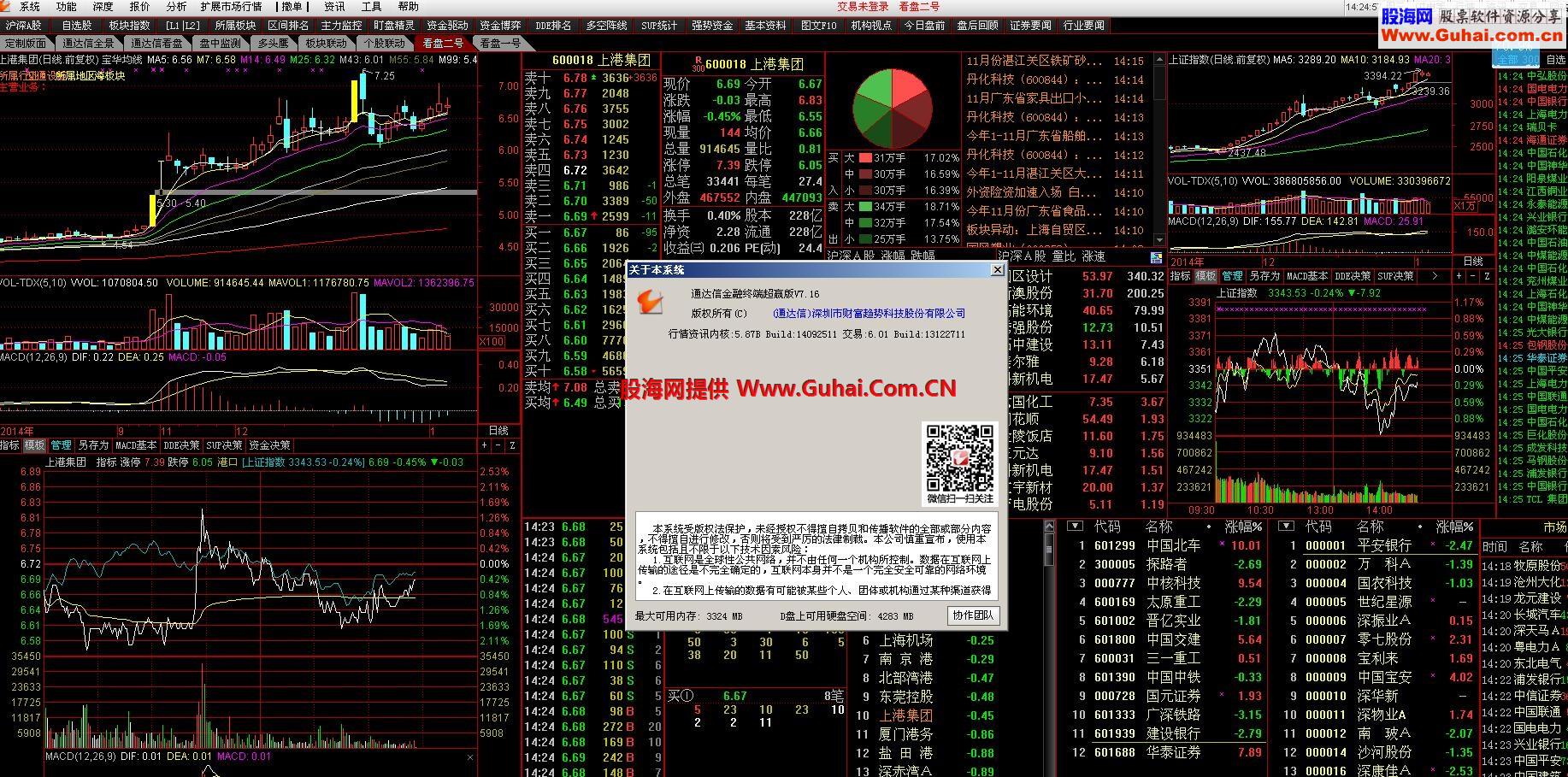This screenshot has width=1568, height=777.
Task: Click the tick list vertical scrollbar
Action: click(1049, 647)
